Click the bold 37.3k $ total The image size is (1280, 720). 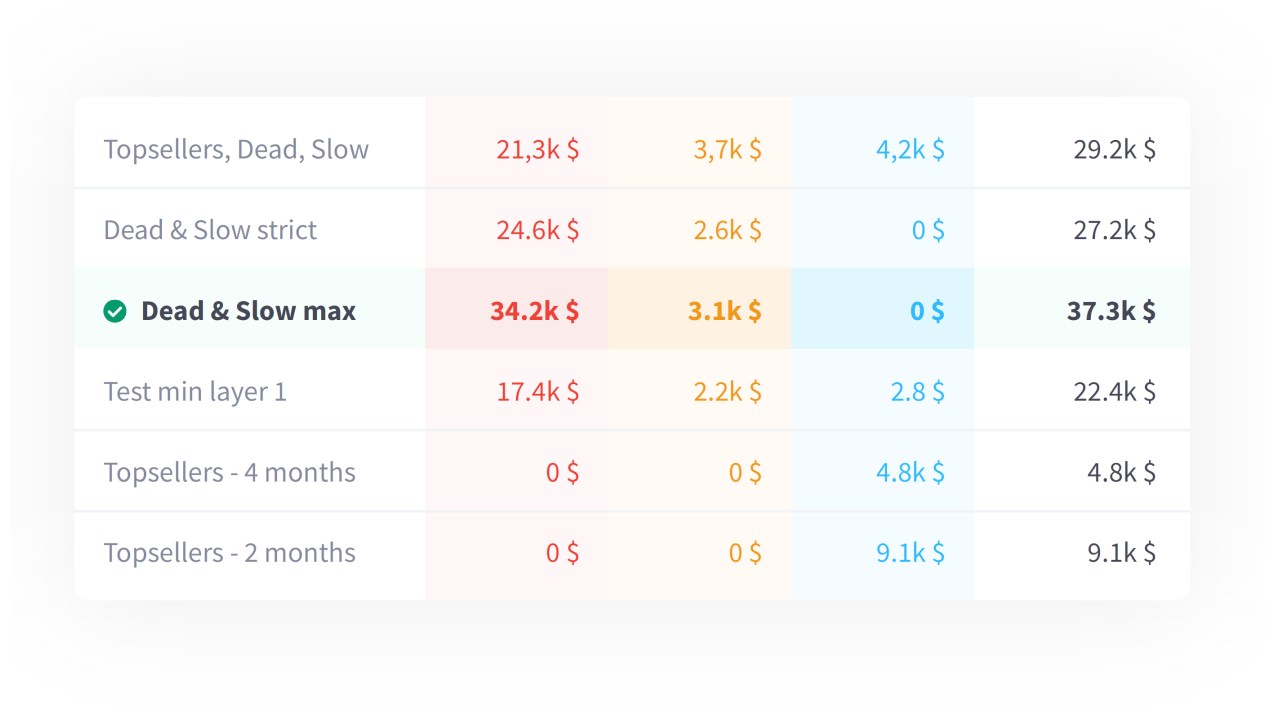[x=1111, y=311]
